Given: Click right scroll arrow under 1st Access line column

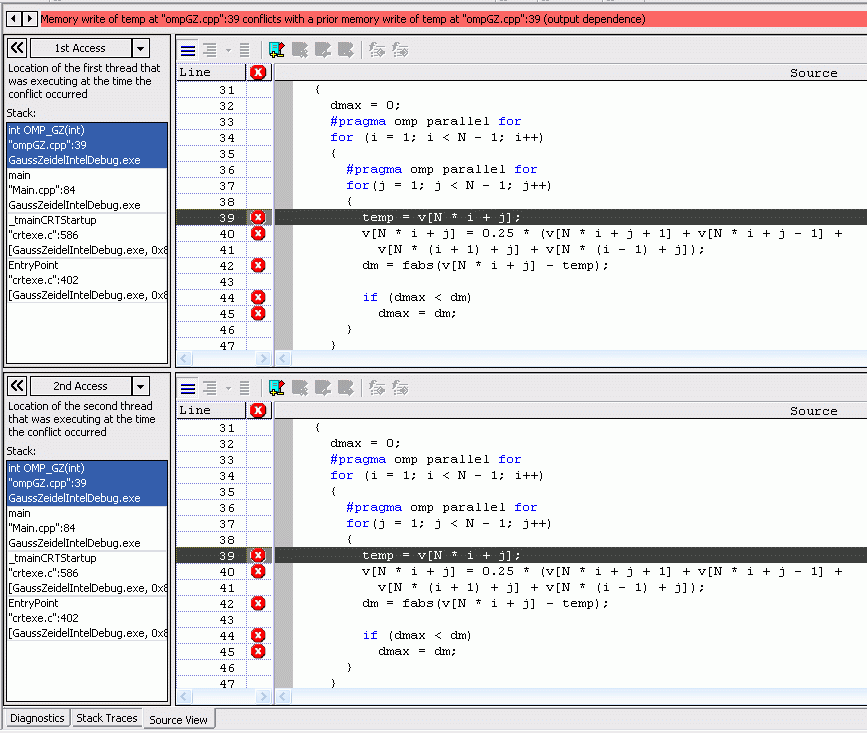Looking at the screenshot, I should point(264,359).
